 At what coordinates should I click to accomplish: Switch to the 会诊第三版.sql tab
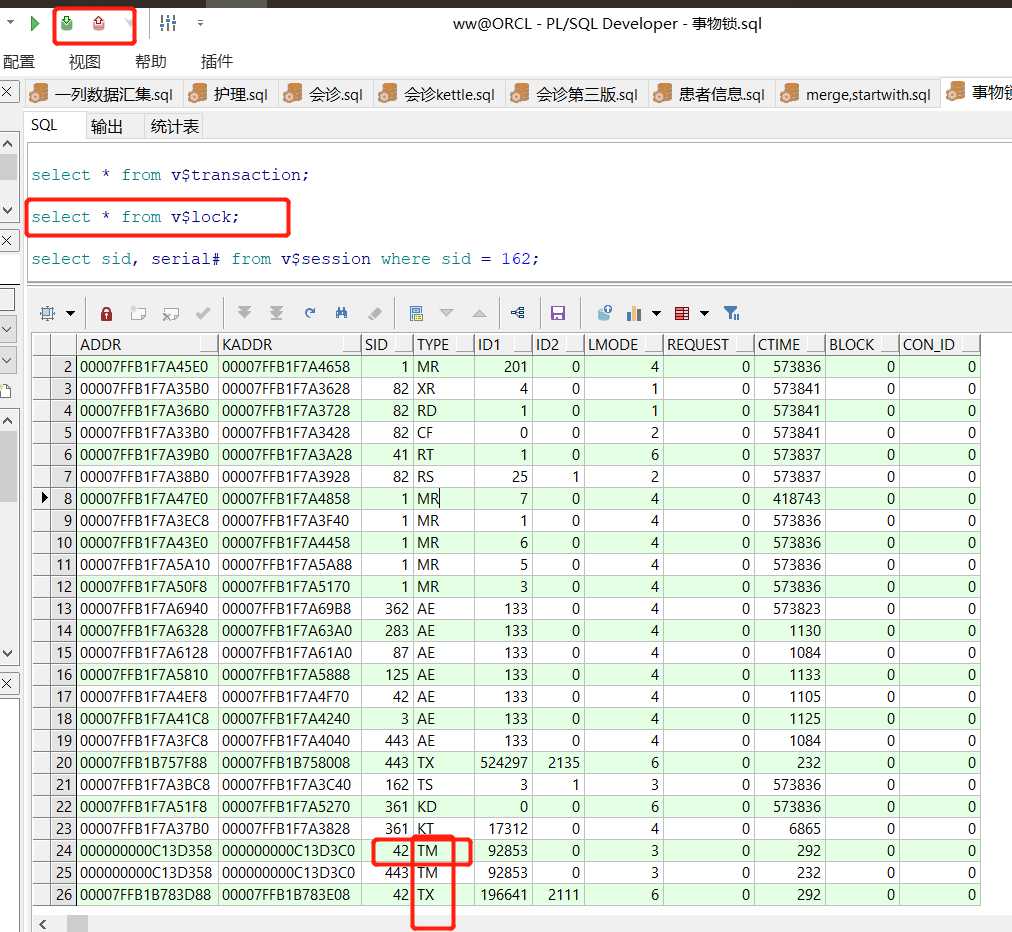[576, 94]
